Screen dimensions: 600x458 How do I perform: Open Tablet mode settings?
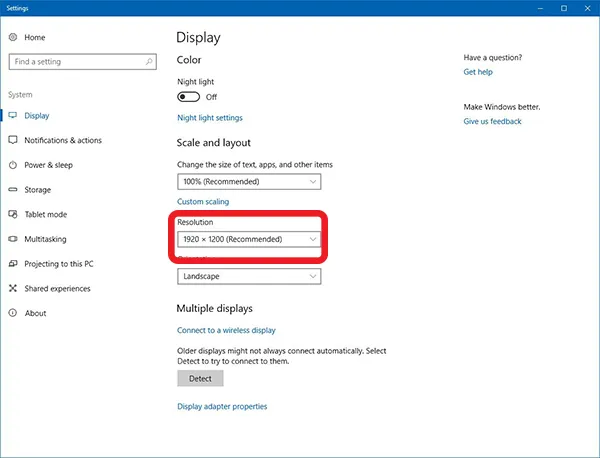point(46,214)
